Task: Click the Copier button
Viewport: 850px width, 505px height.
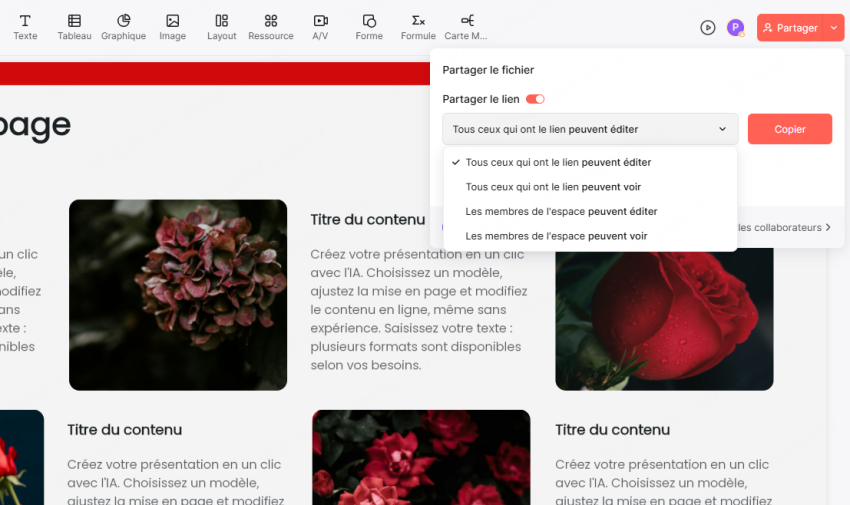Action: click(x=789, y=129)
